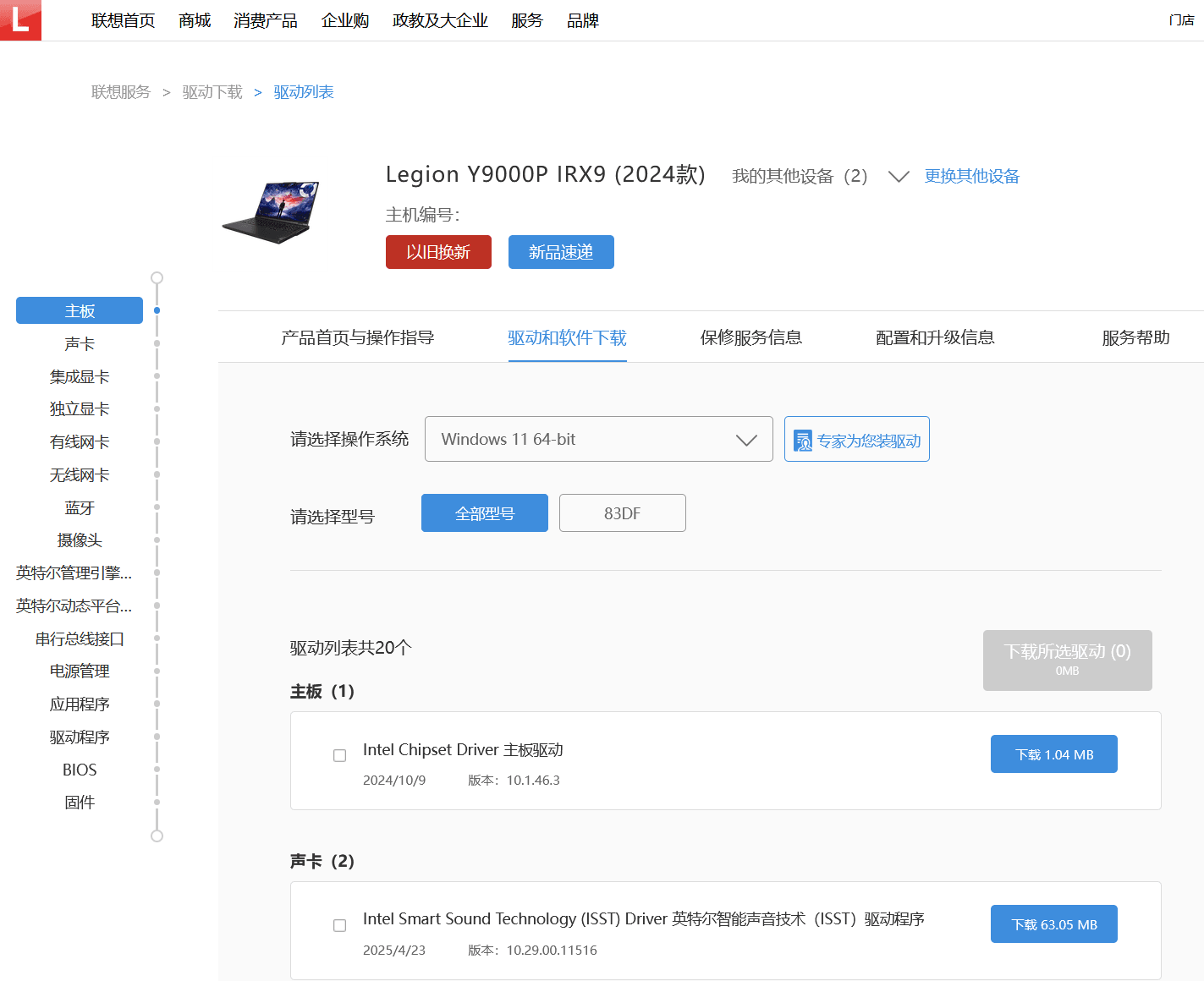
Task: Open 消费产品 in the top menu
Action: coord(266,20)
